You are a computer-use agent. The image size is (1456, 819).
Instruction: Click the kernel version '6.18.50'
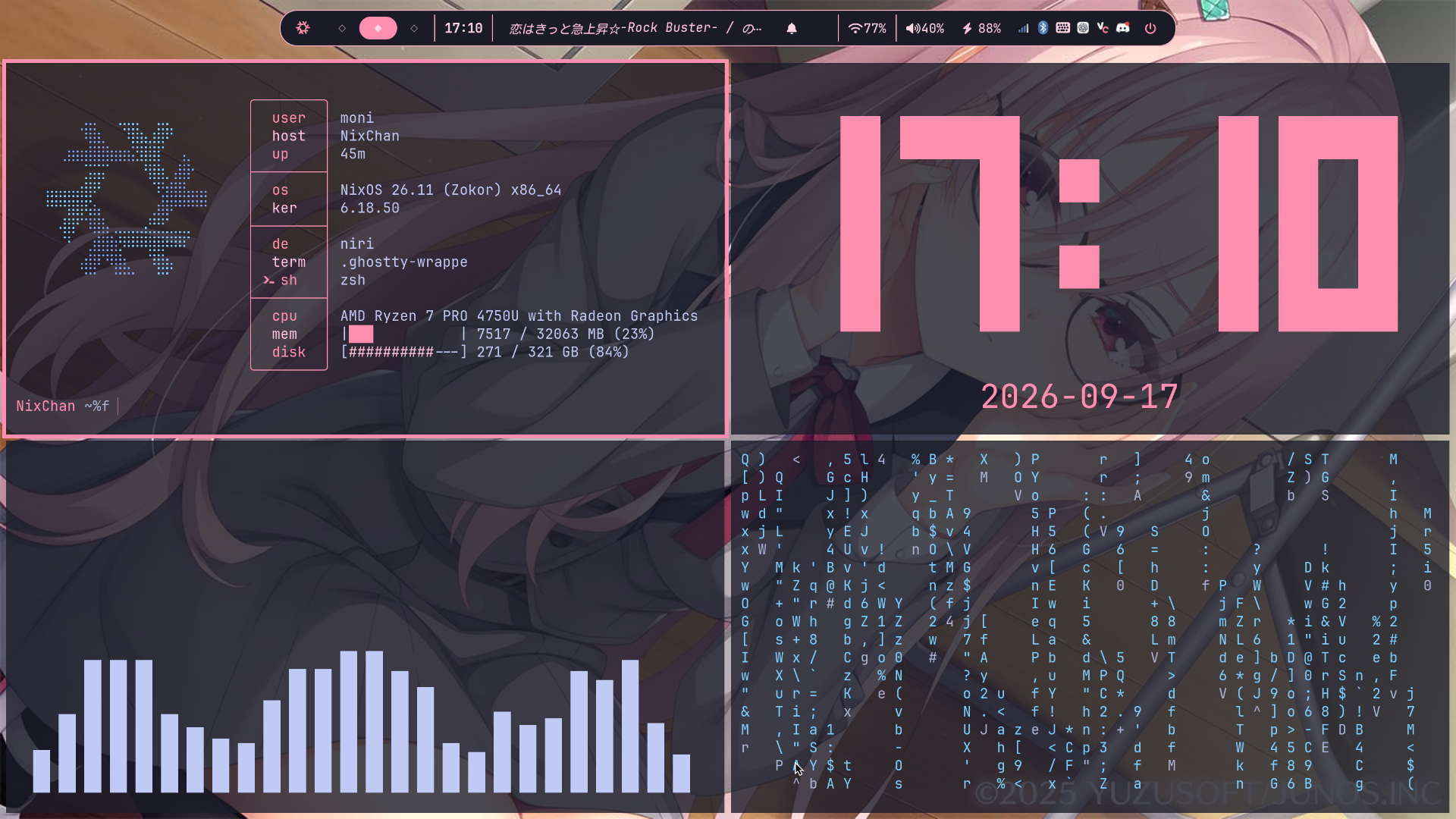369,208
